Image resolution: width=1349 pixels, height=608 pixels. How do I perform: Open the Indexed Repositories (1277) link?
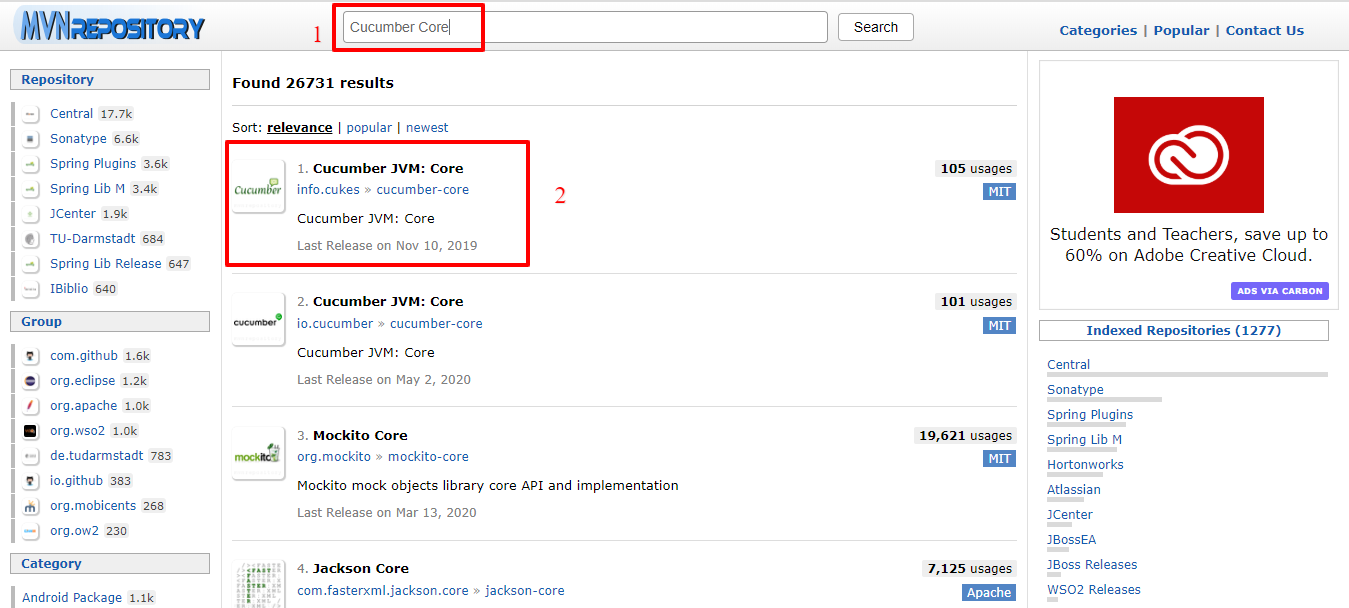point(1184,330)
